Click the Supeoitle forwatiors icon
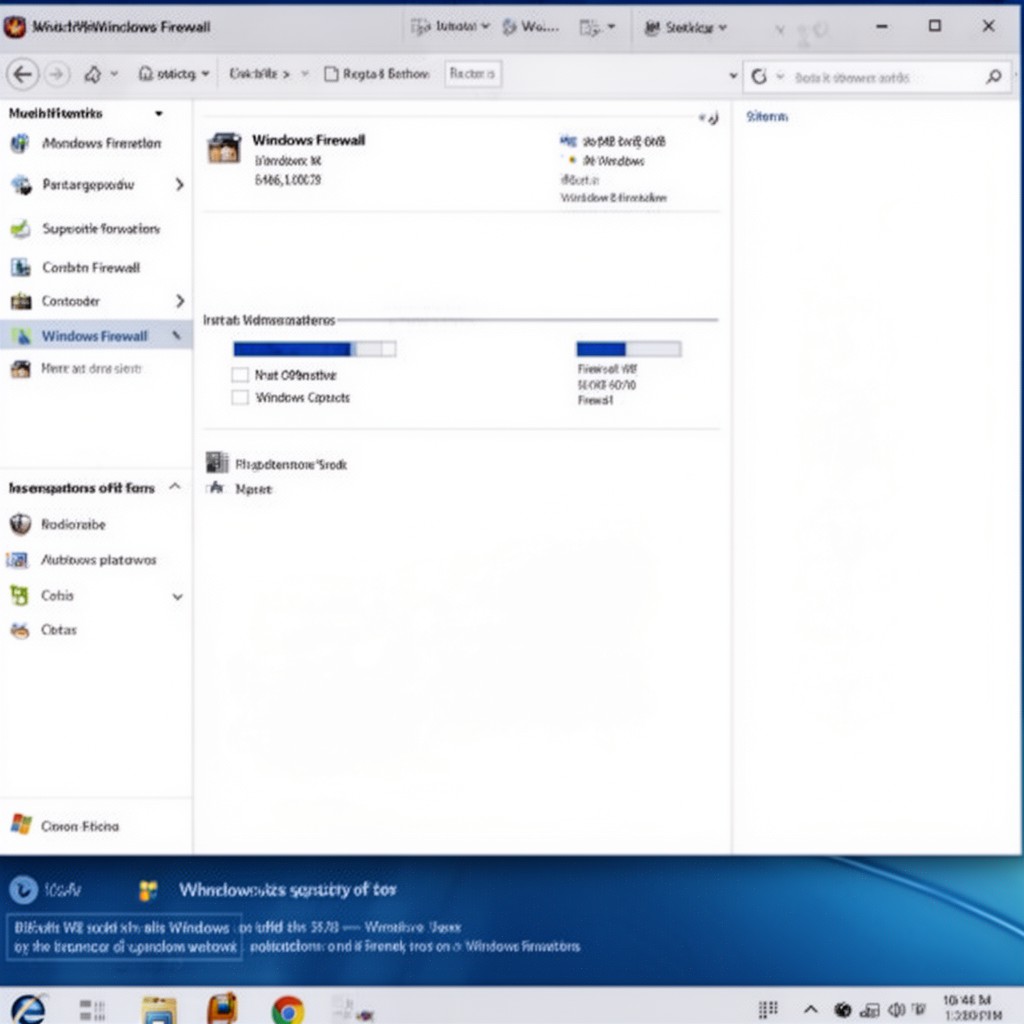Image resolution: width=1024 pixels, height=1024 pixels. pos(20,229)
